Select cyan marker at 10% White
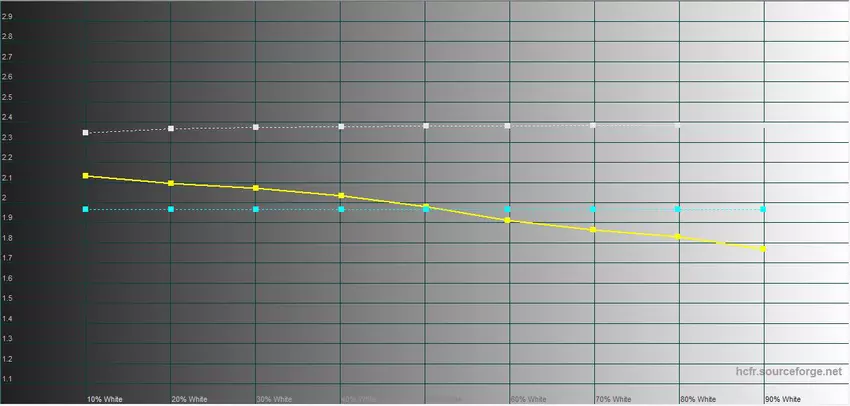This screenshot has width=850, height=406. (86, 209)
